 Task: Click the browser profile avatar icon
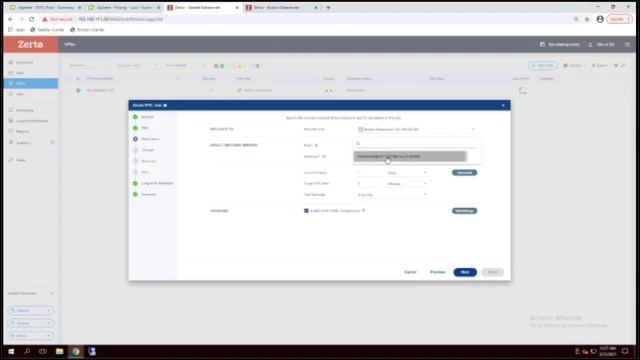[x=600, y=19]
